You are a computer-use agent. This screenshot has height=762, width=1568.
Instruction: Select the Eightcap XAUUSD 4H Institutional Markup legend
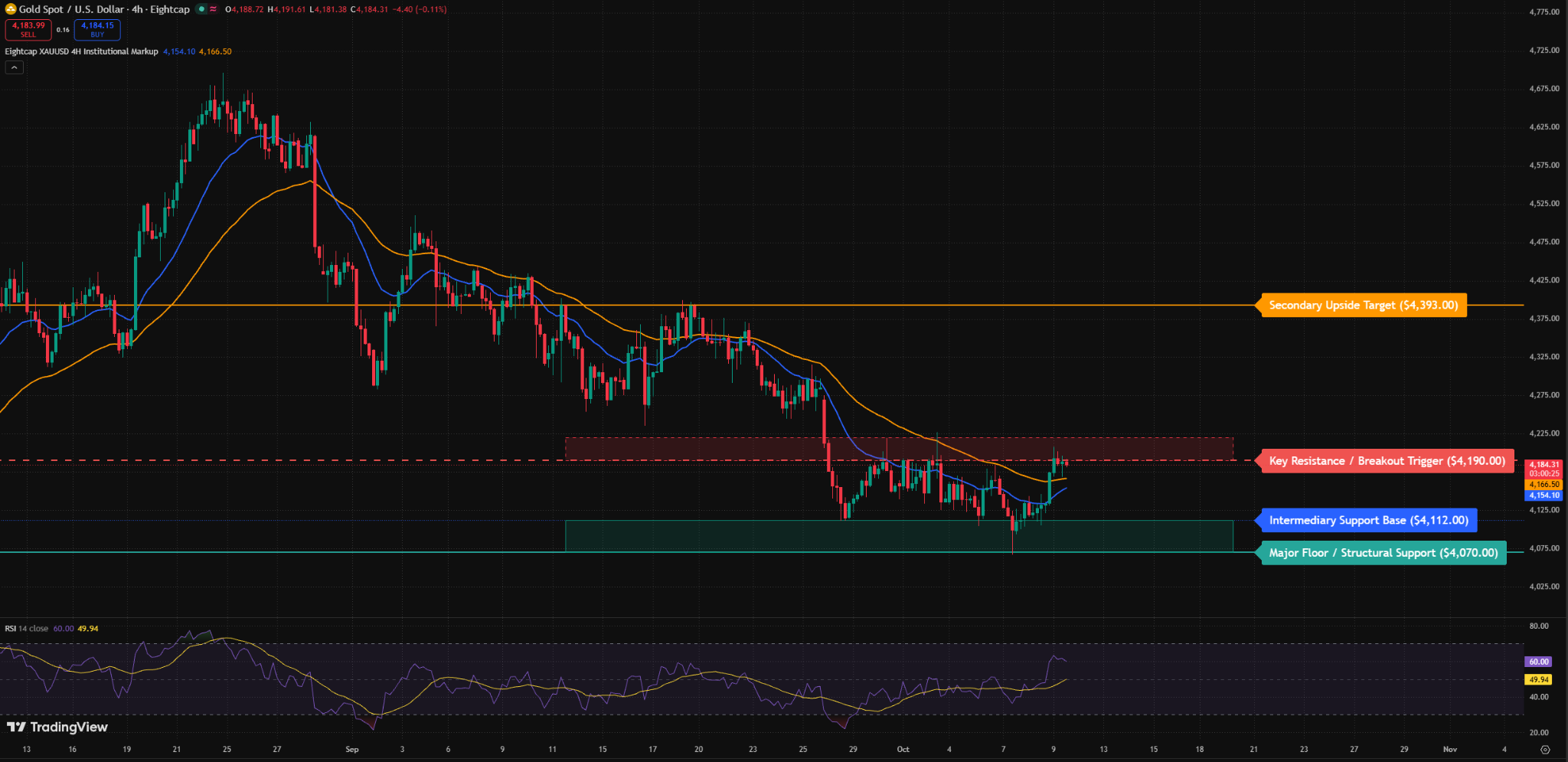point(82,51)
